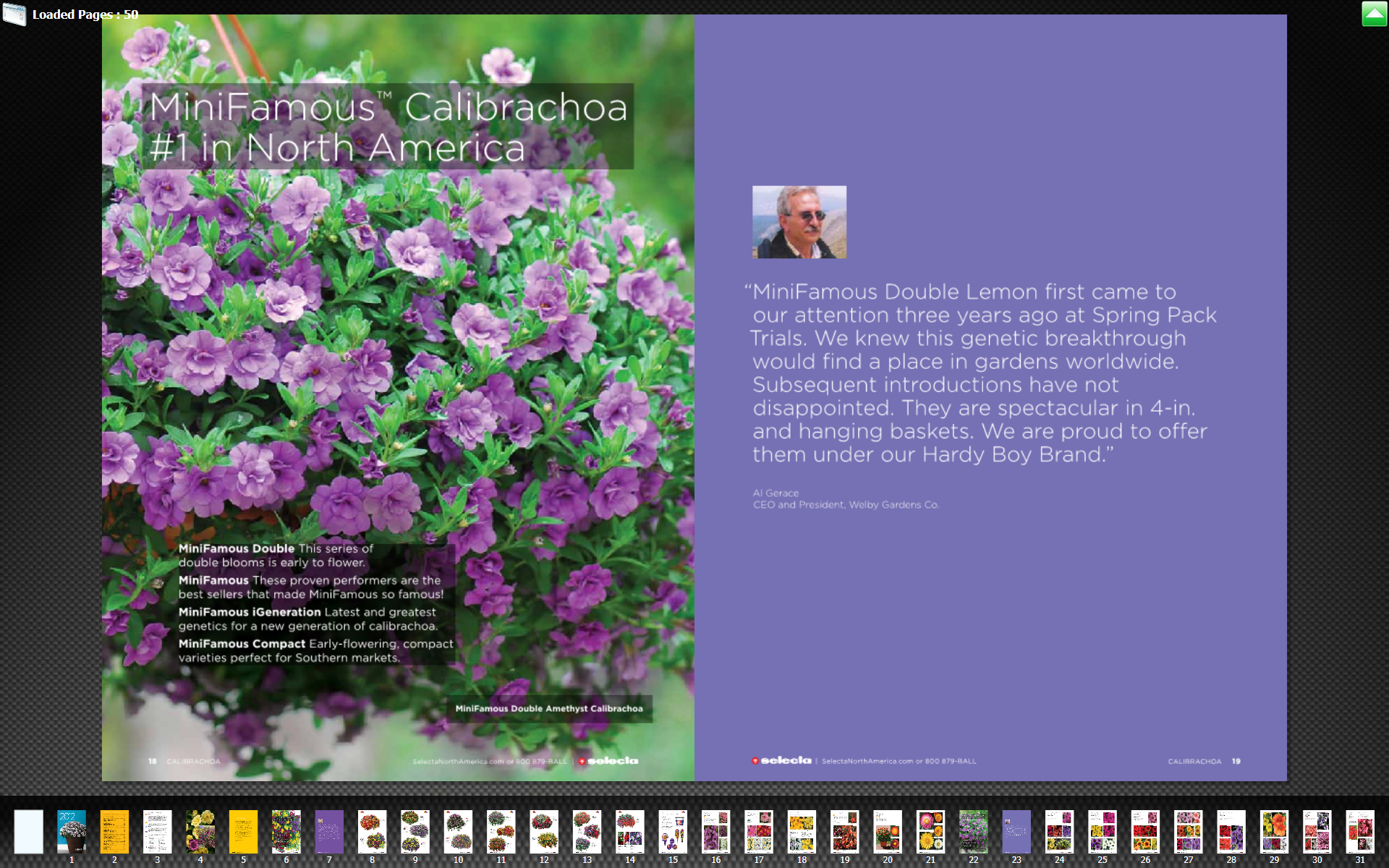Screen dimensions: 1389x868
Task: Click 'MiniFamous Compact' description line
Action: [316, 651]
